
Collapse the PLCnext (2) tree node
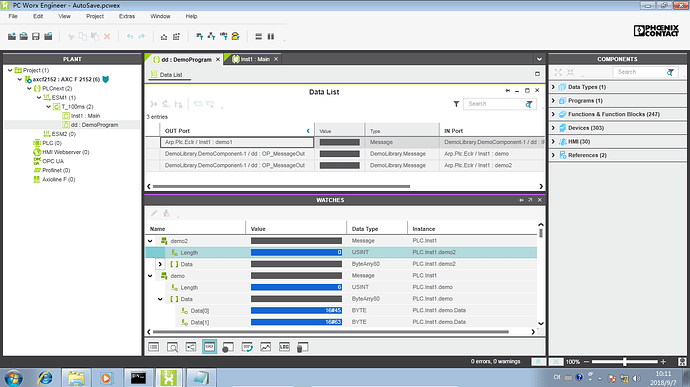29,88
